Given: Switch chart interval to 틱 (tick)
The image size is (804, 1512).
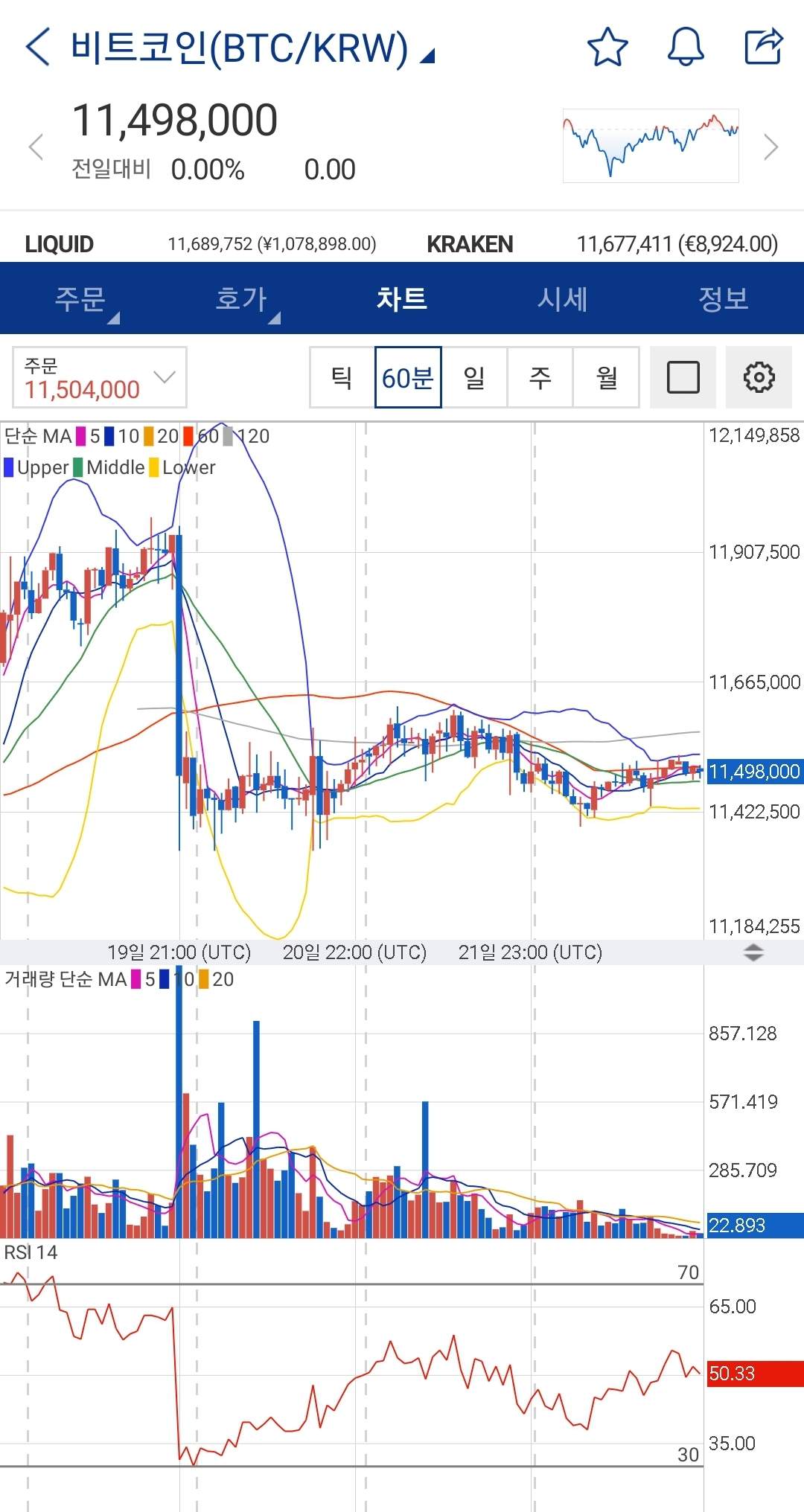Looking at the screenshot, I should pos(342,377).
